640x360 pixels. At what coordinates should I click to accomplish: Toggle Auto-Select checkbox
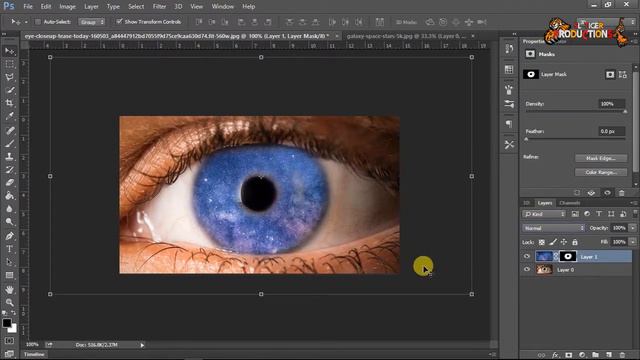coord(38,22)
